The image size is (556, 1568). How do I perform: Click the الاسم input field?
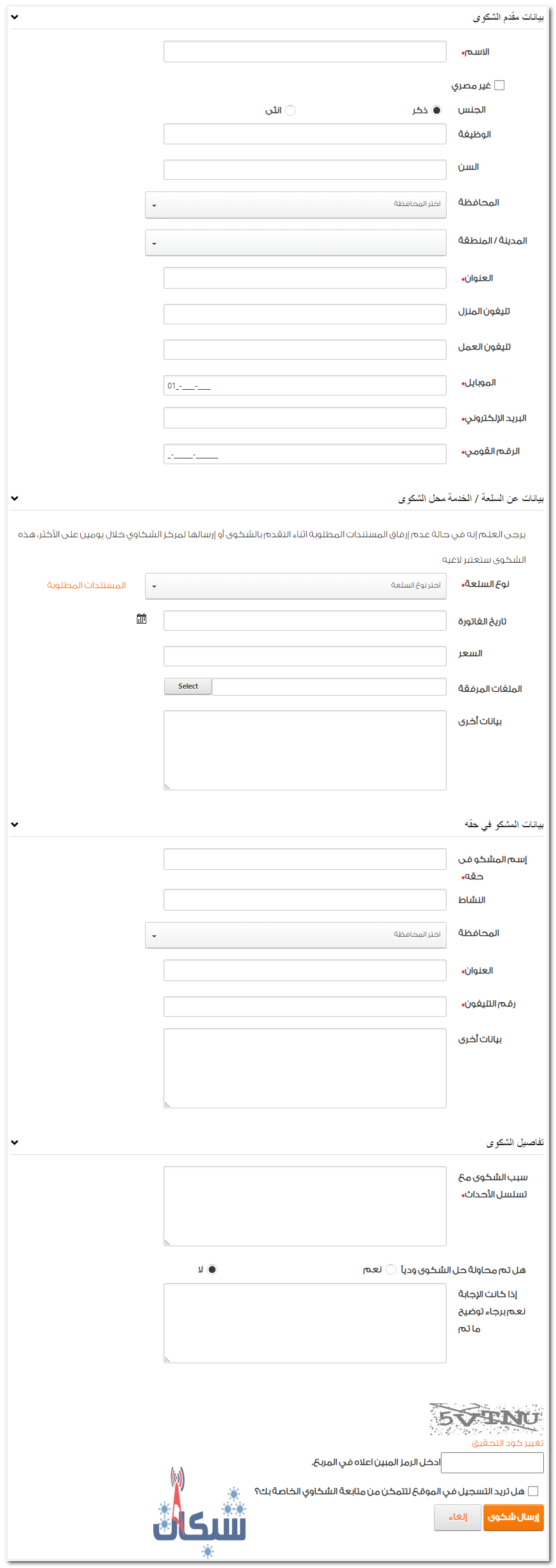click(304, 52)
